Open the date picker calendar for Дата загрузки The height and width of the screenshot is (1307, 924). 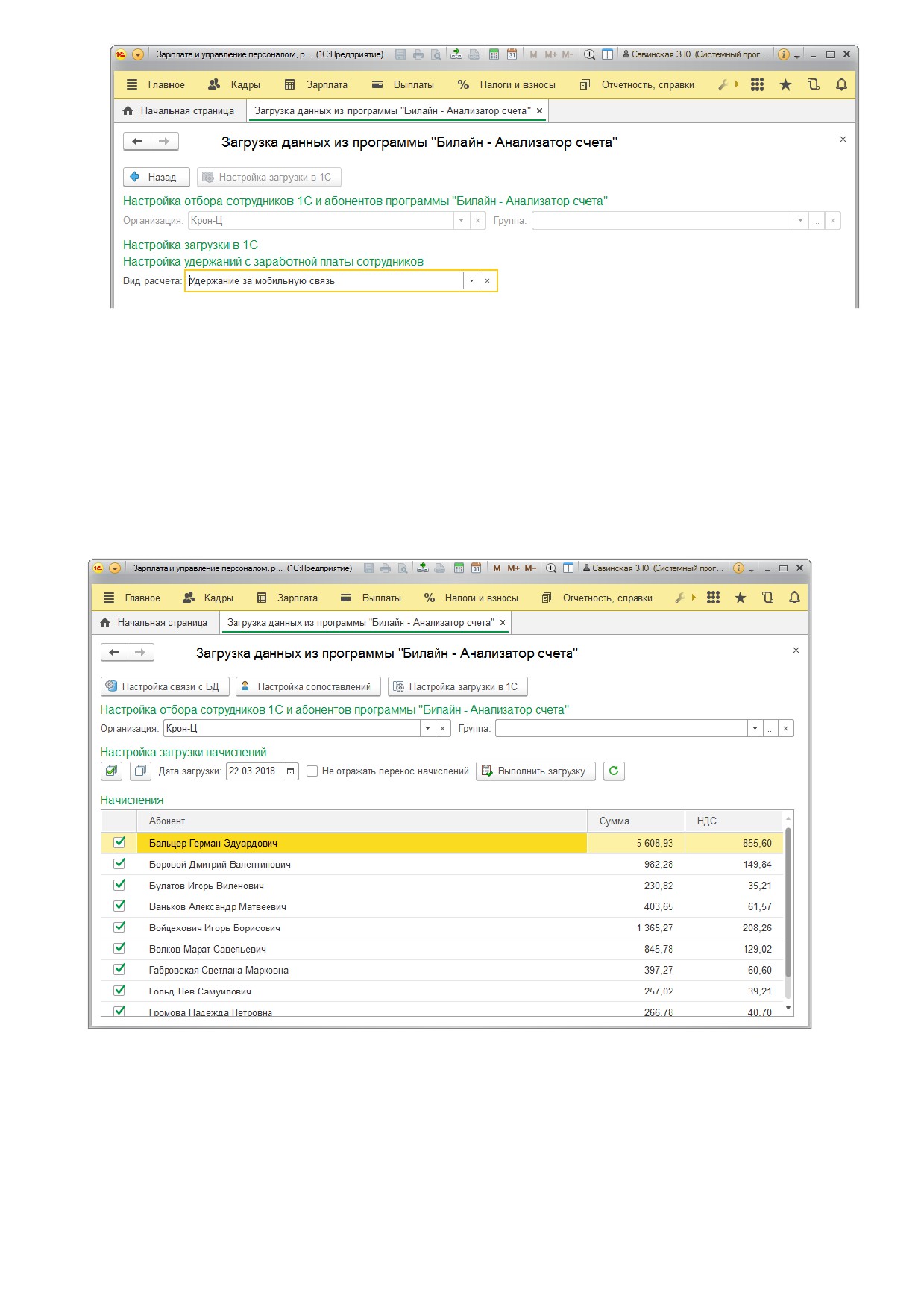291,771
